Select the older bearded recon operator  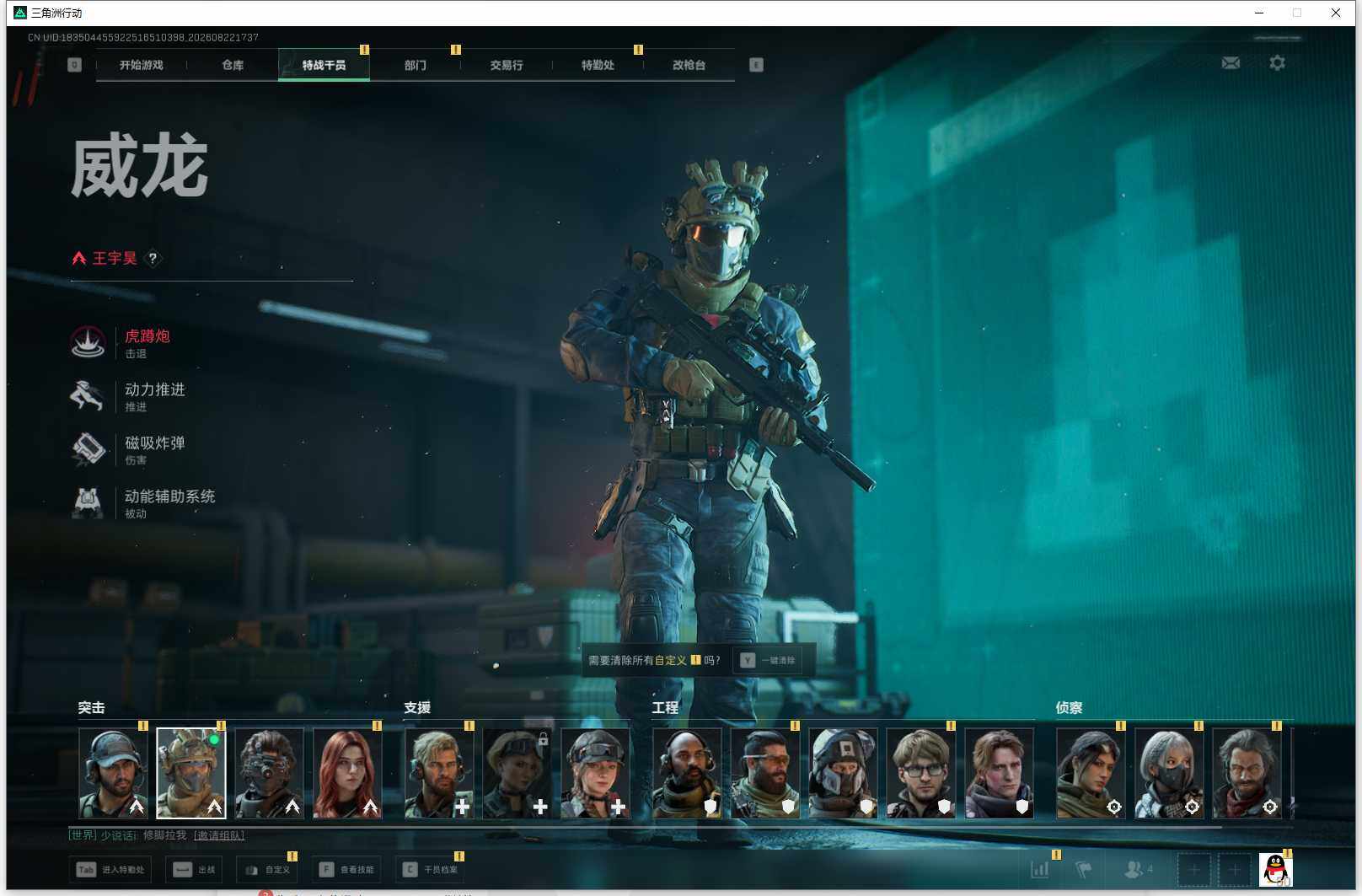point(1247,773)
